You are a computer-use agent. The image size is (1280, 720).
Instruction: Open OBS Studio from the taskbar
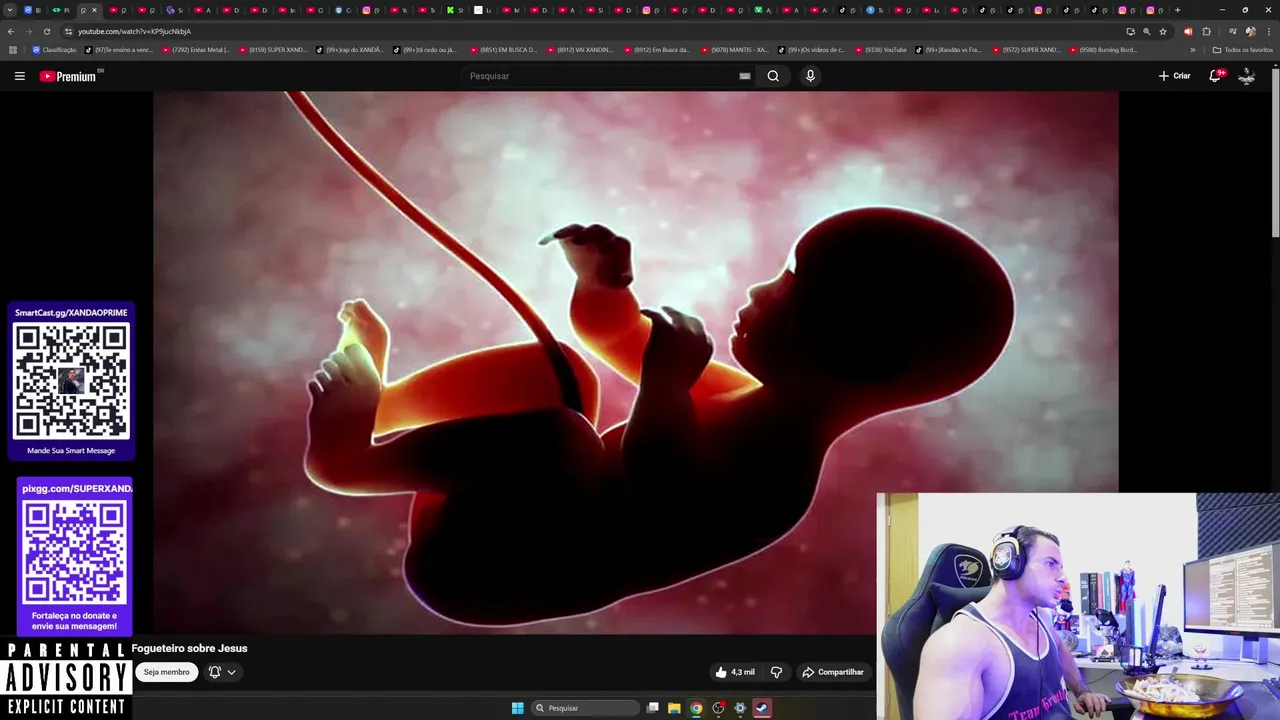[x=718, y=708]
